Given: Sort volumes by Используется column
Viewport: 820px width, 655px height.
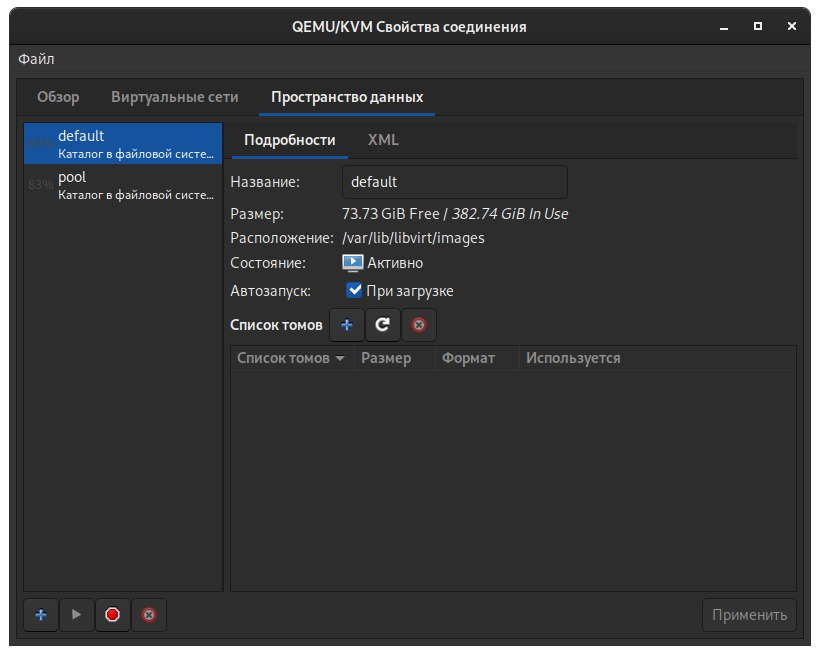Looking at the screenshot, I should pos(657,358).
